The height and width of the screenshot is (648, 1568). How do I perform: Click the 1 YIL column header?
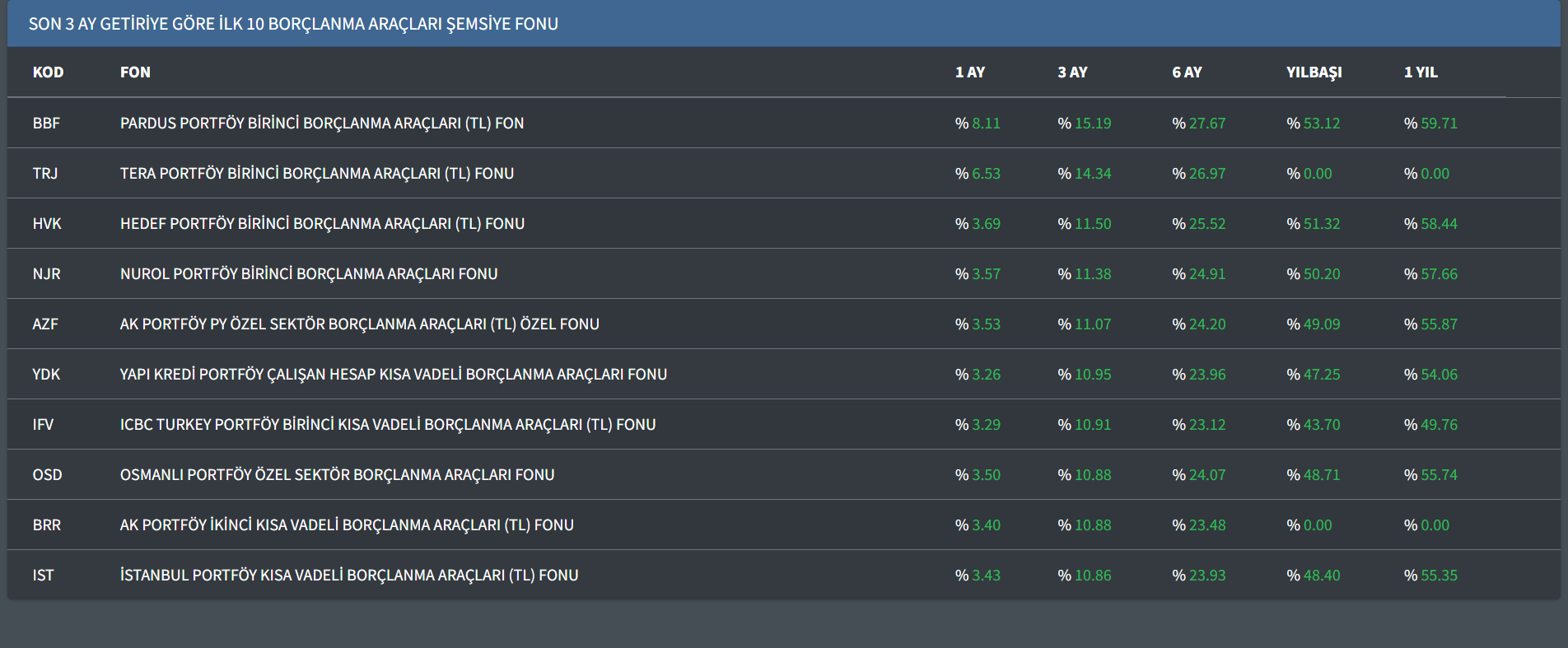coord(1421,72)
